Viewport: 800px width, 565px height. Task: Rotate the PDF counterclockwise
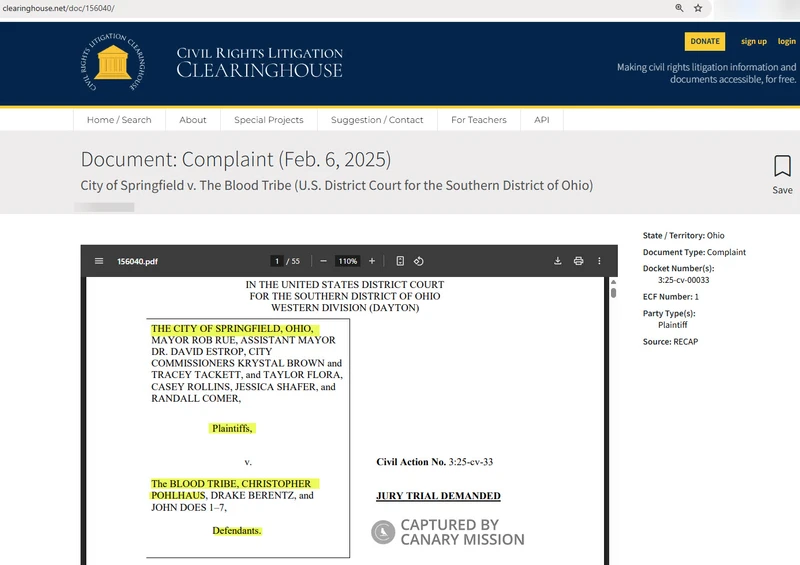pos(418,261)
